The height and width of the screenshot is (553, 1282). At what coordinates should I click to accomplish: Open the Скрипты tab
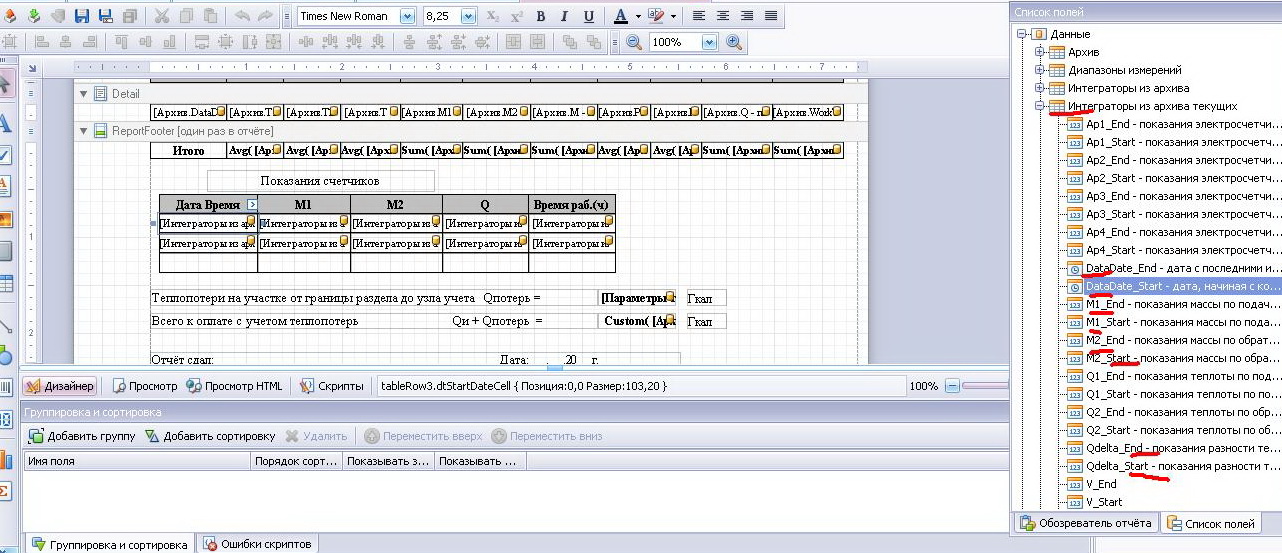coord(331,386)
